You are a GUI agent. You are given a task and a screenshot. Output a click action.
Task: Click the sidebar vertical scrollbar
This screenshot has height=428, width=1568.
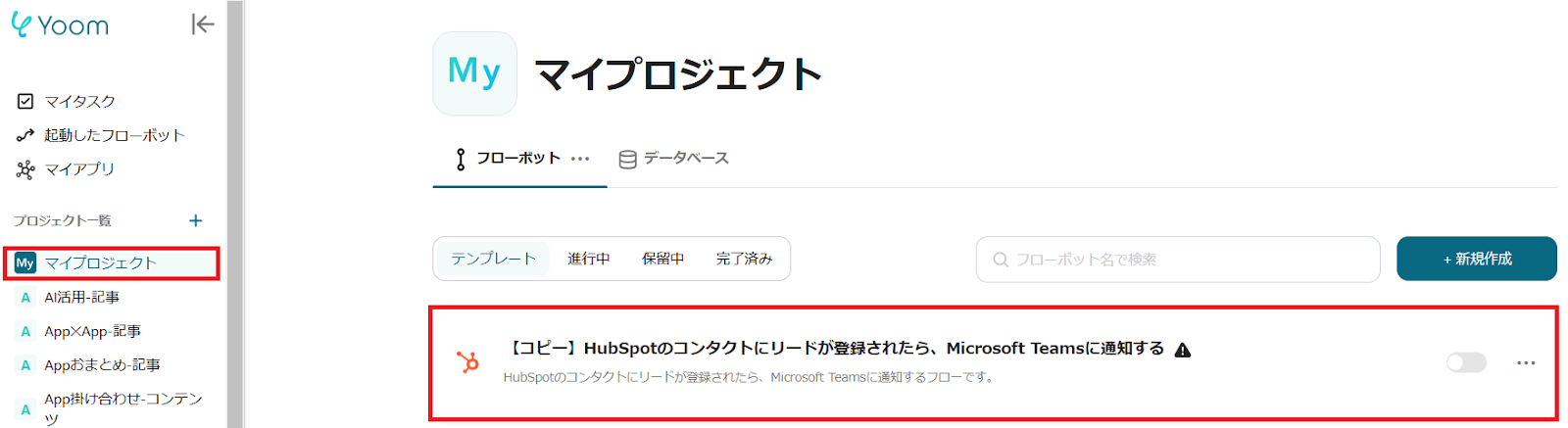[x=234, y=214]
